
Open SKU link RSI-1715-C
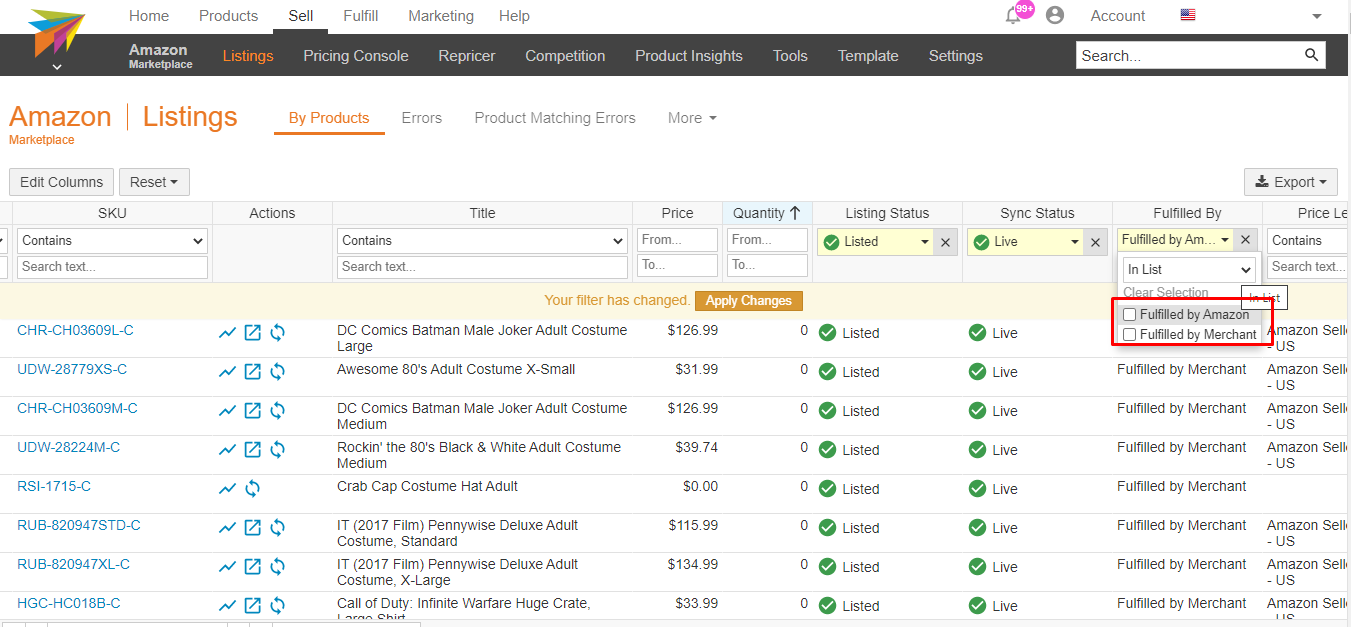[x=54, y=486]
